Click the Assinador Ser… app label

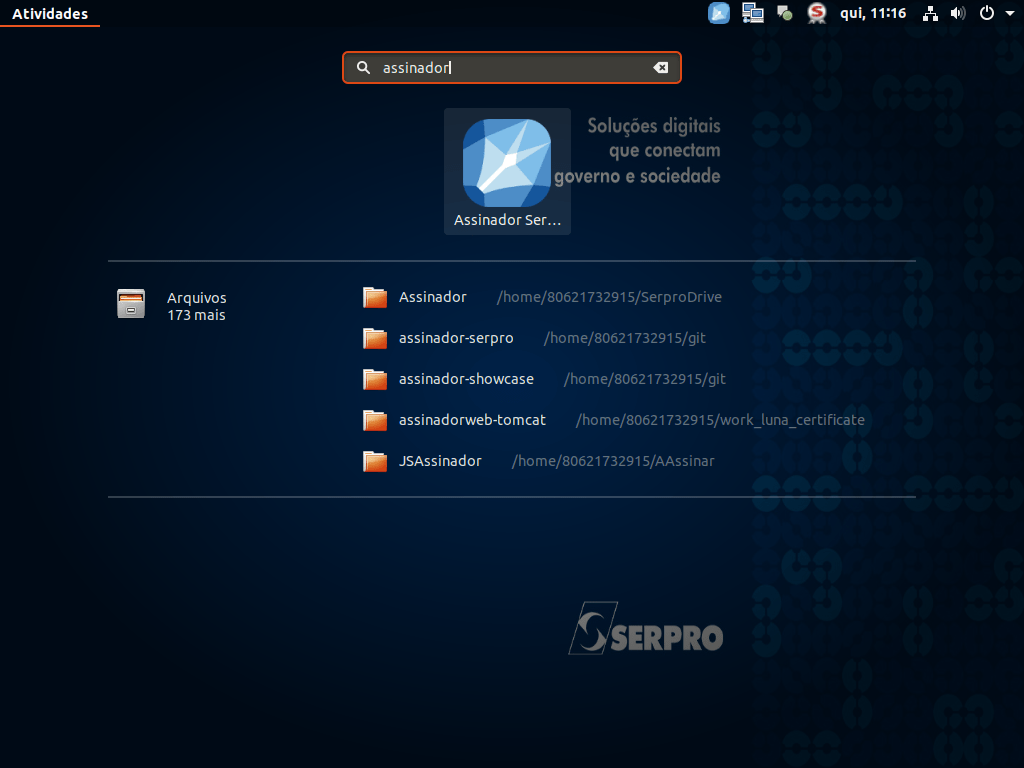[507, 220]
